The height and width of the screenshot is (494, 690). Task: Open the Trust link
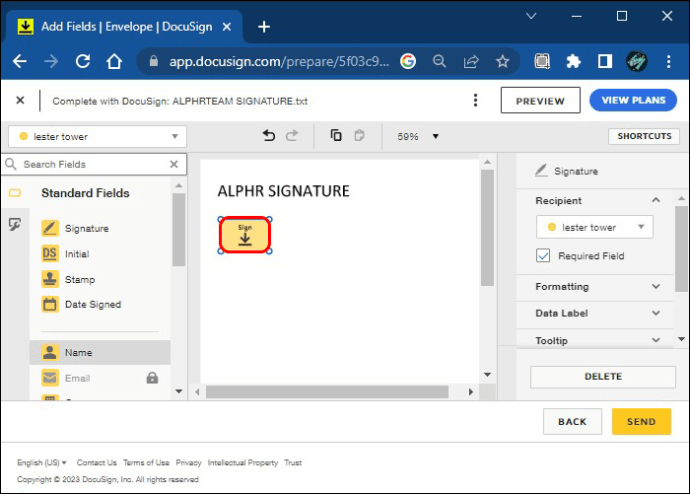[293, 462]
